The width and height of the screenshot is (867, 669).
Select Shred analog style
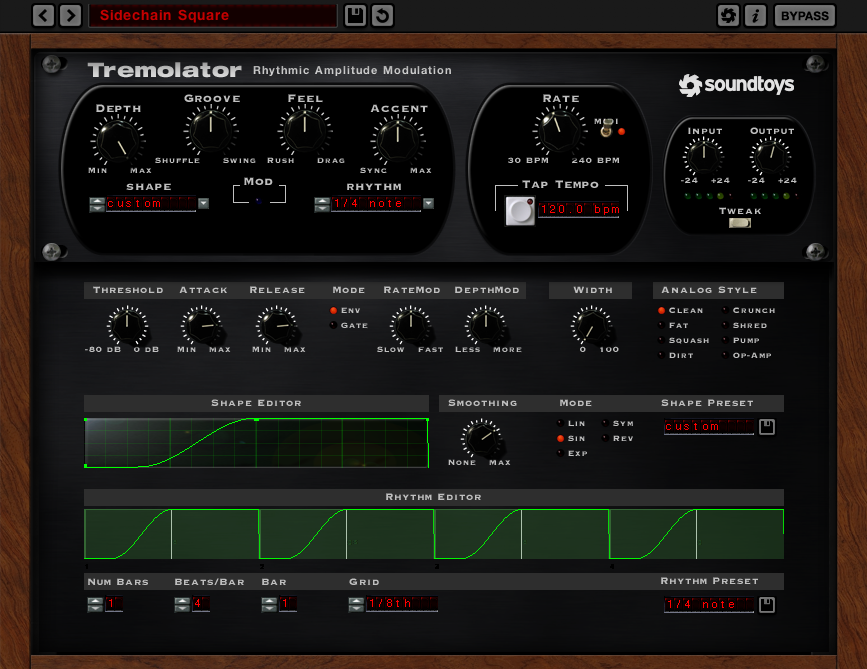(745, 325)
